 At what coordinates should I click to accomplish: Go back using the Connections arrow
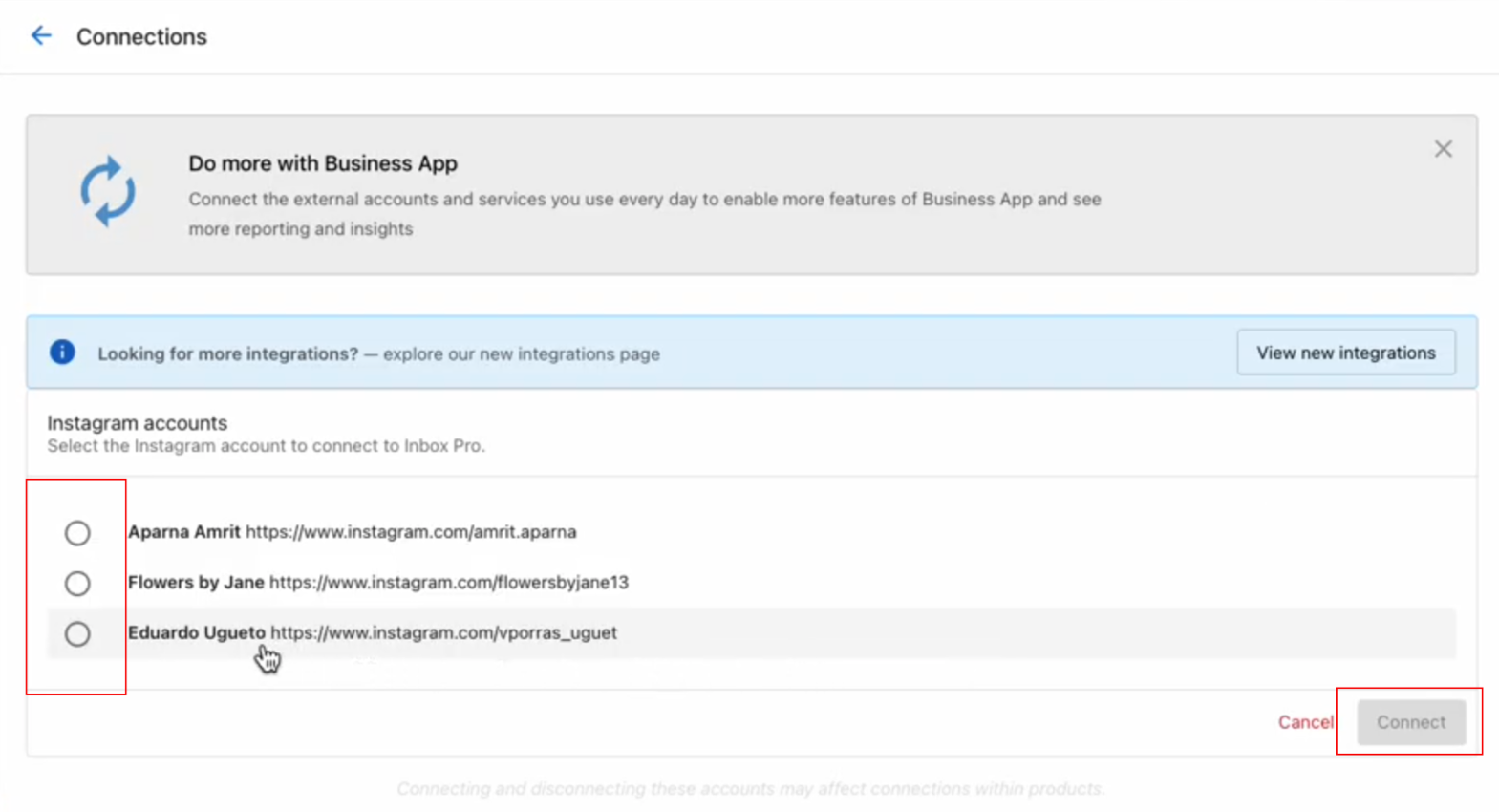(41, 36)
